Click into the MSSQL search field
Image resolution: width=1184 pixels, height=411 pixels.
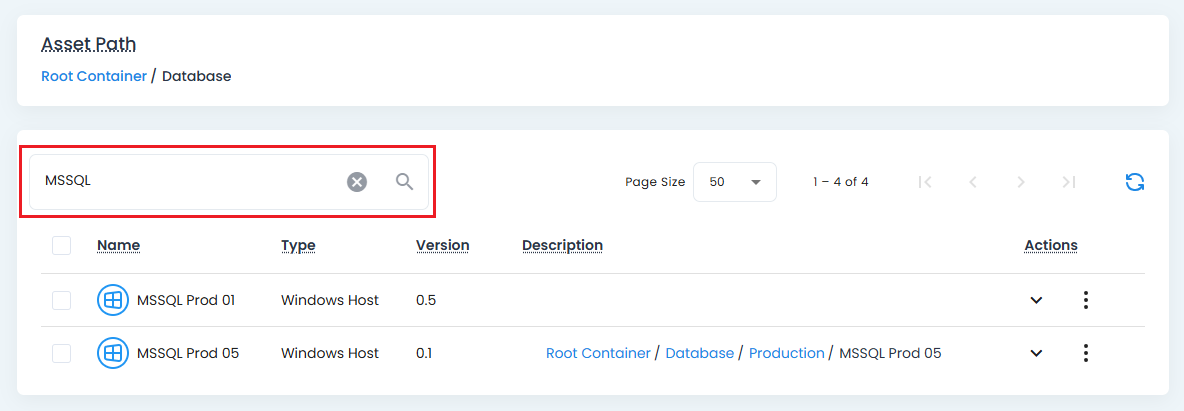coord(190,181)
